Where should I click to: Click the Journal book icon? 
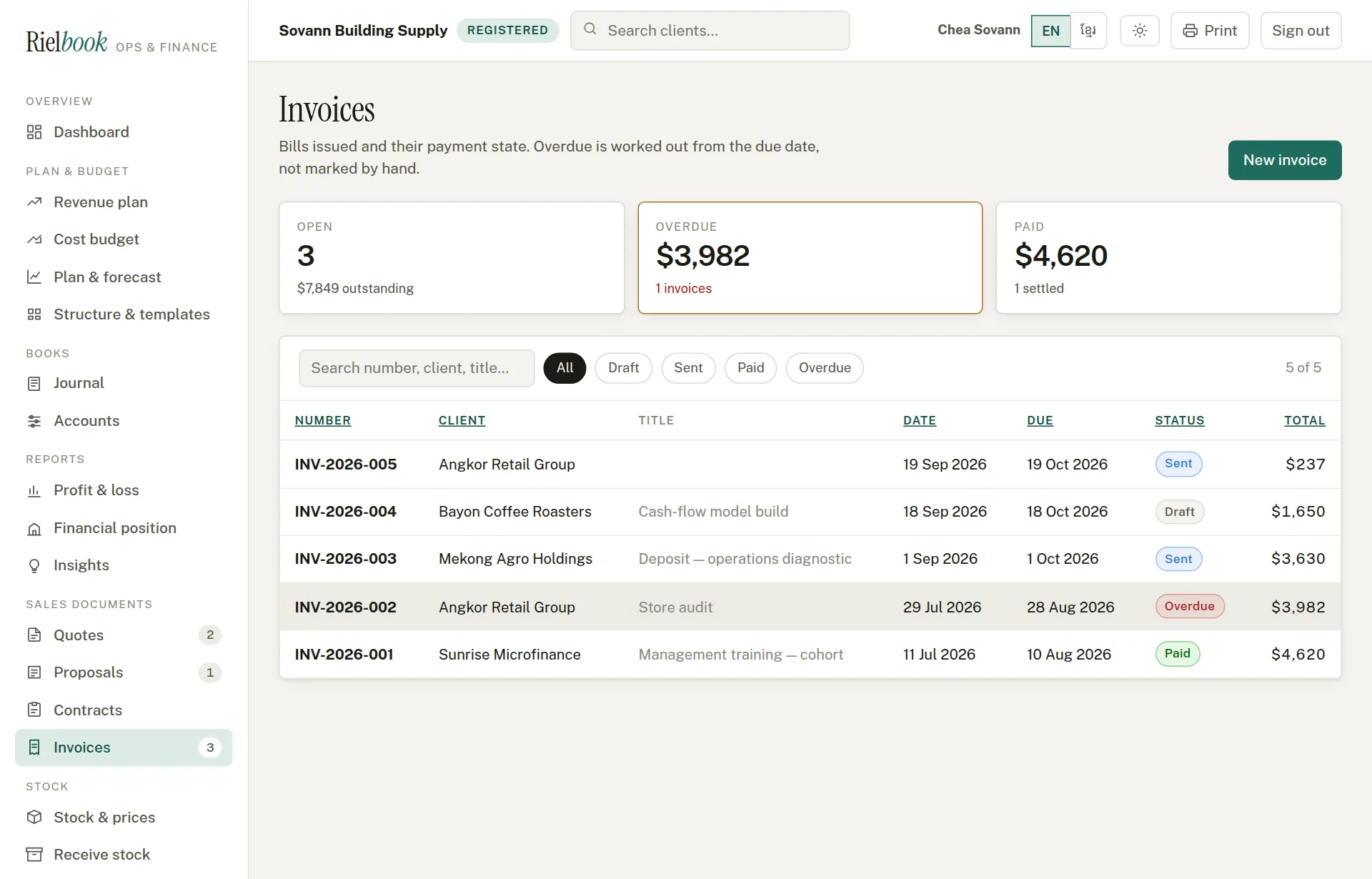[x=34, y=384]
